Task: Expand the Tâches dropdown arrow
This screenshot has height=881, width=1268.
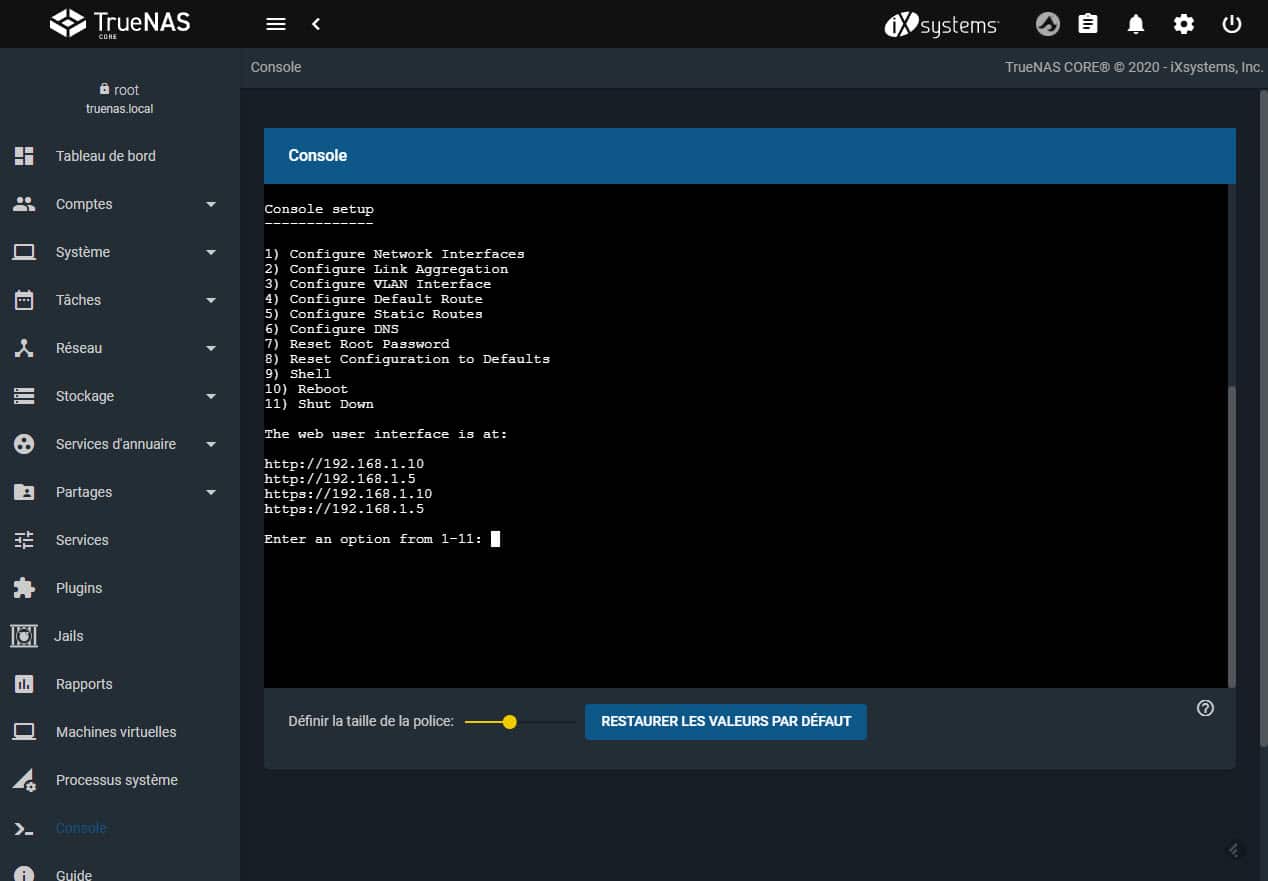Action: pos(211,300)
